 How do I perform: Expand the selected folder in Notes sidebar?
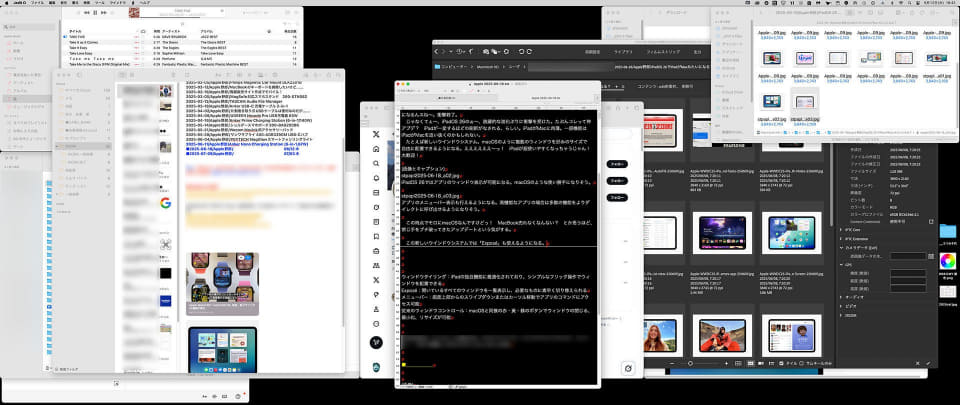pos(57,147)
